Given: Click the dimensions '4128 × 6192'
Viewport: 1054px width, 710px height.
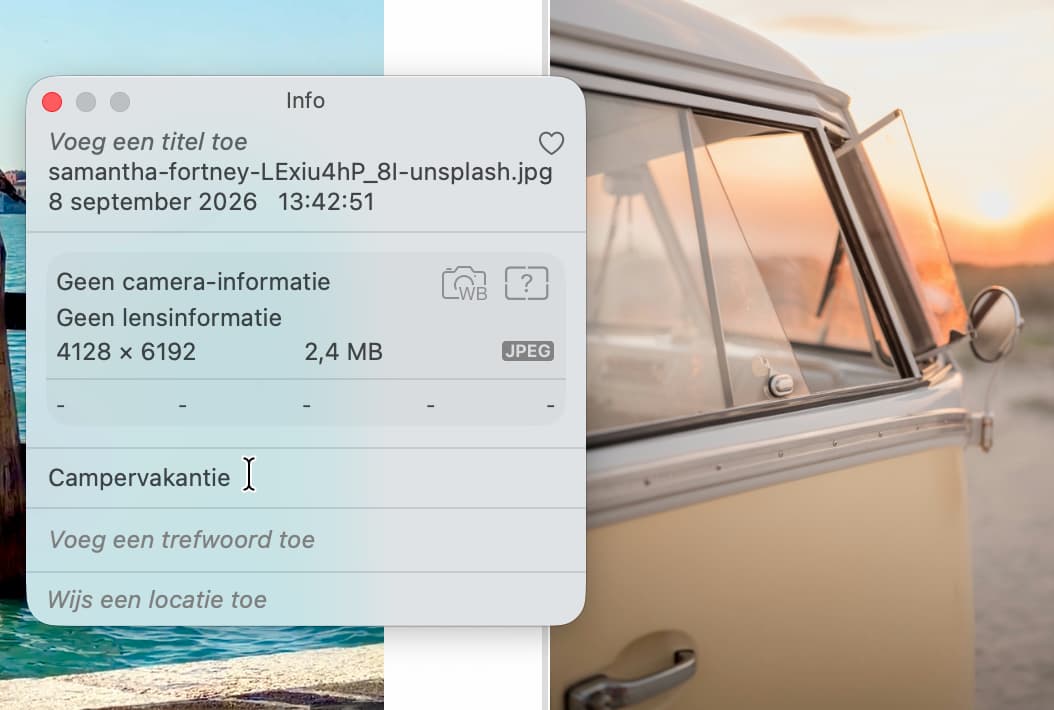Looking at the screenshot, I should pyautogui.click(x=126, y=352).
